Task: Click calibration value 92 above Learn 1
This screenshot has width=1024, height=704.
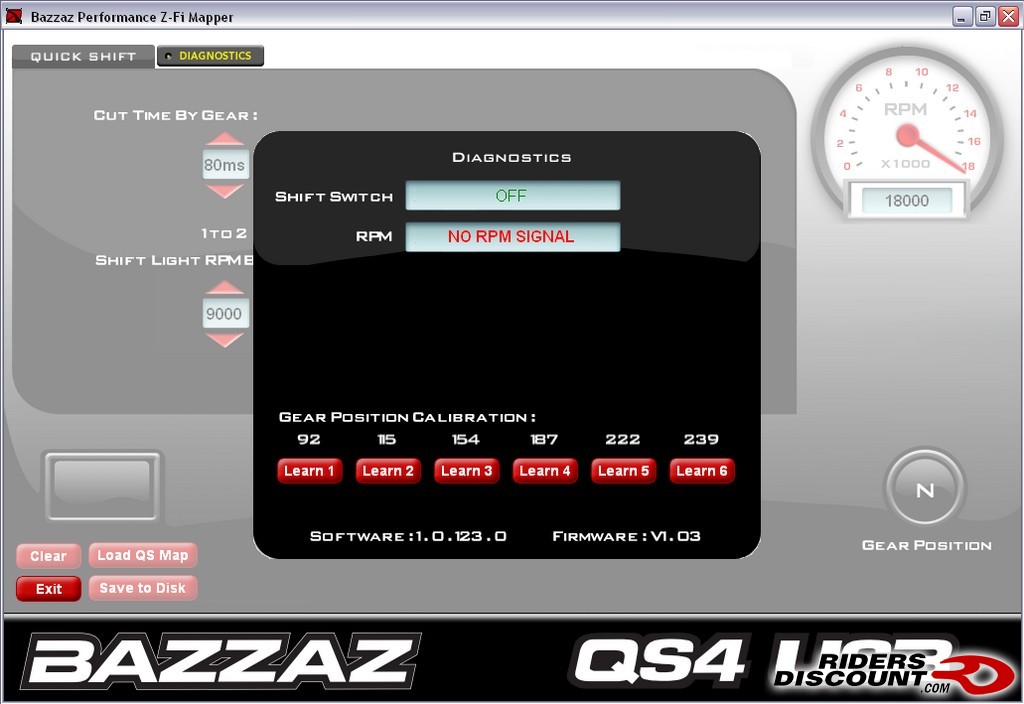Action: 309,440
